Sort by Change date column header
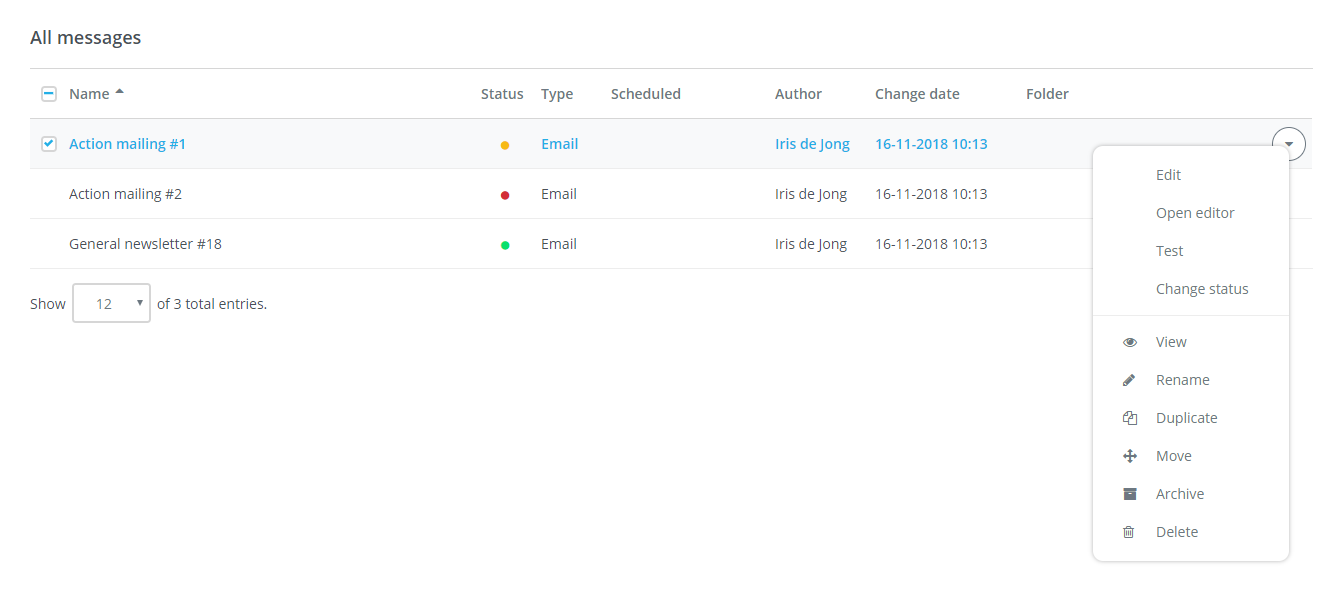The image size is (1333, 593). [x=917, y=94]
